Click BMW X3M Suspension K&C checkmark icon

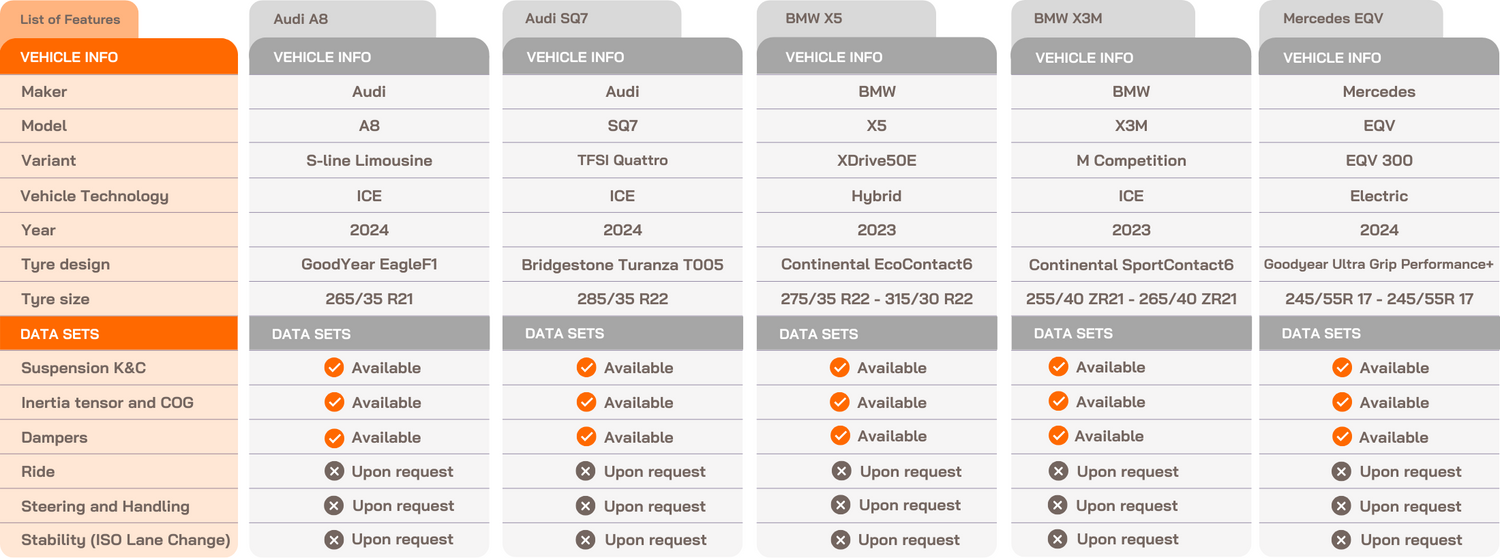[1058, 367]
